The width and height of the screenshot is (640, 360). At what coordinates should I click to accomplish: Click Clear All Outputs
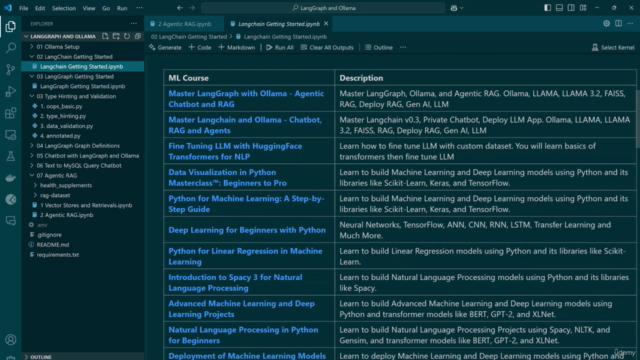coord(327,47)
